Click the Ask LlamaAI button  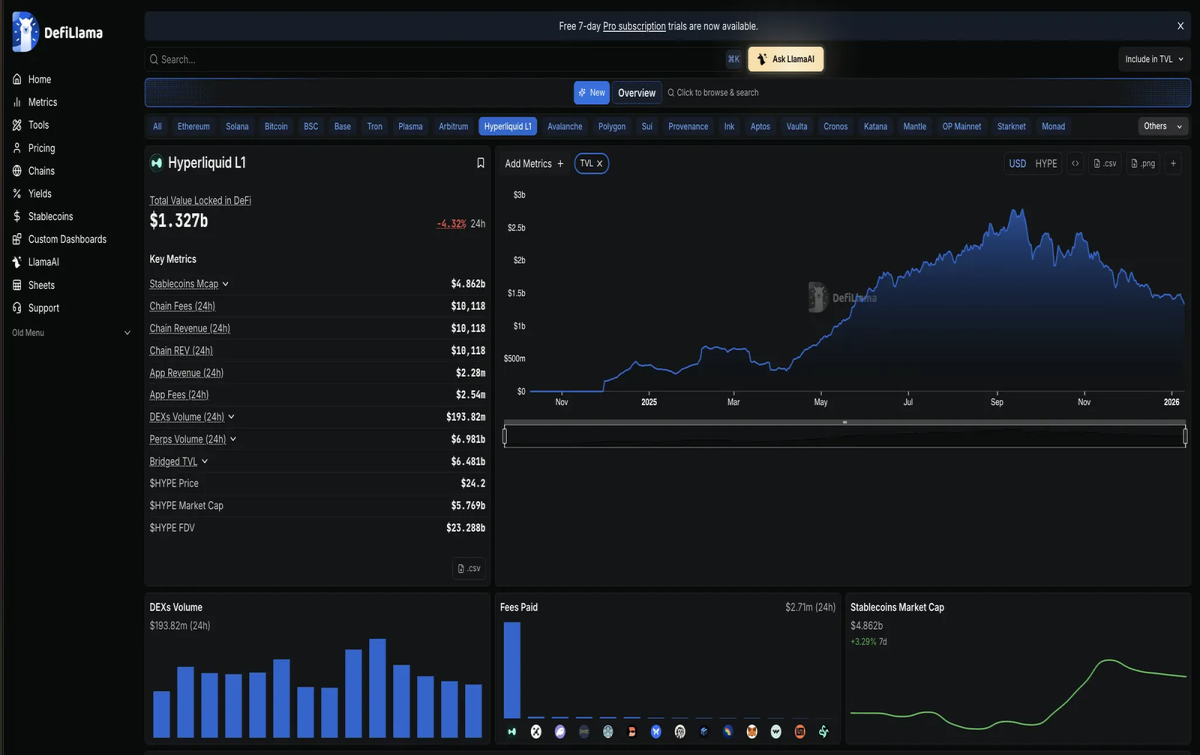pyautogui.click(x=785, y=60)
